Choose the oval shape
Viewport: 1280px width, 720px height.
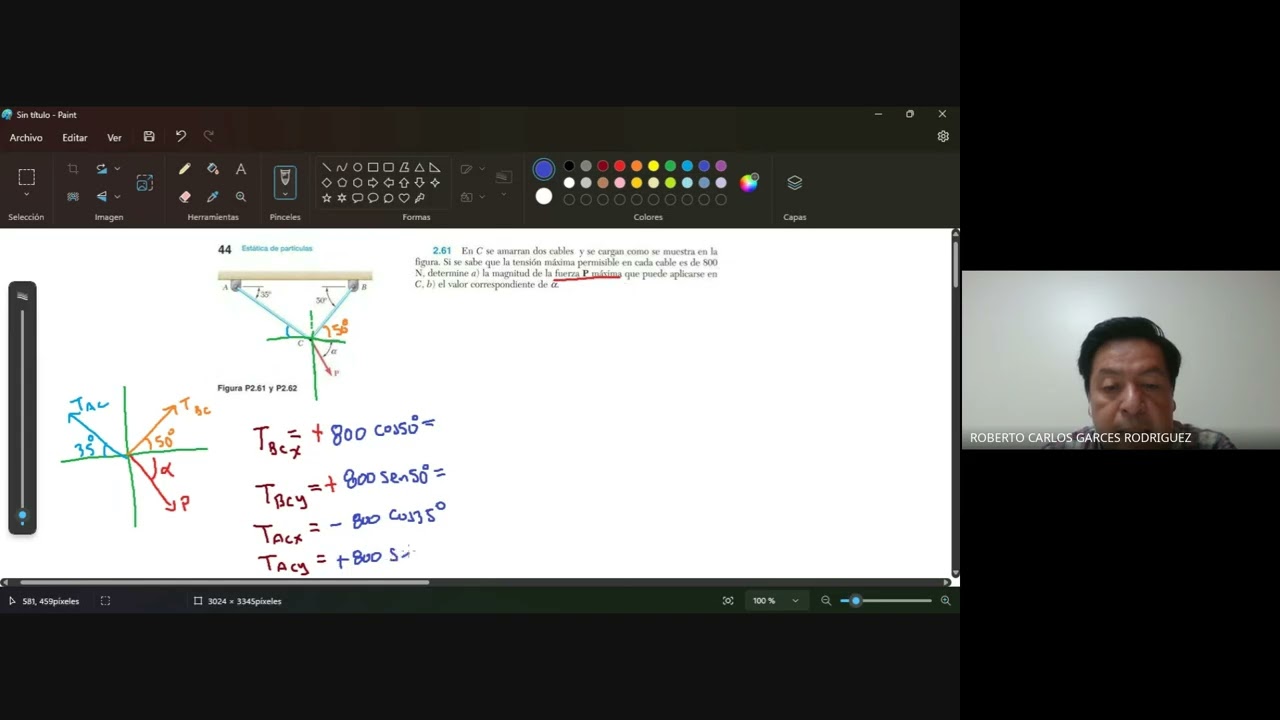pyautogui.click(x=357, y=167)
